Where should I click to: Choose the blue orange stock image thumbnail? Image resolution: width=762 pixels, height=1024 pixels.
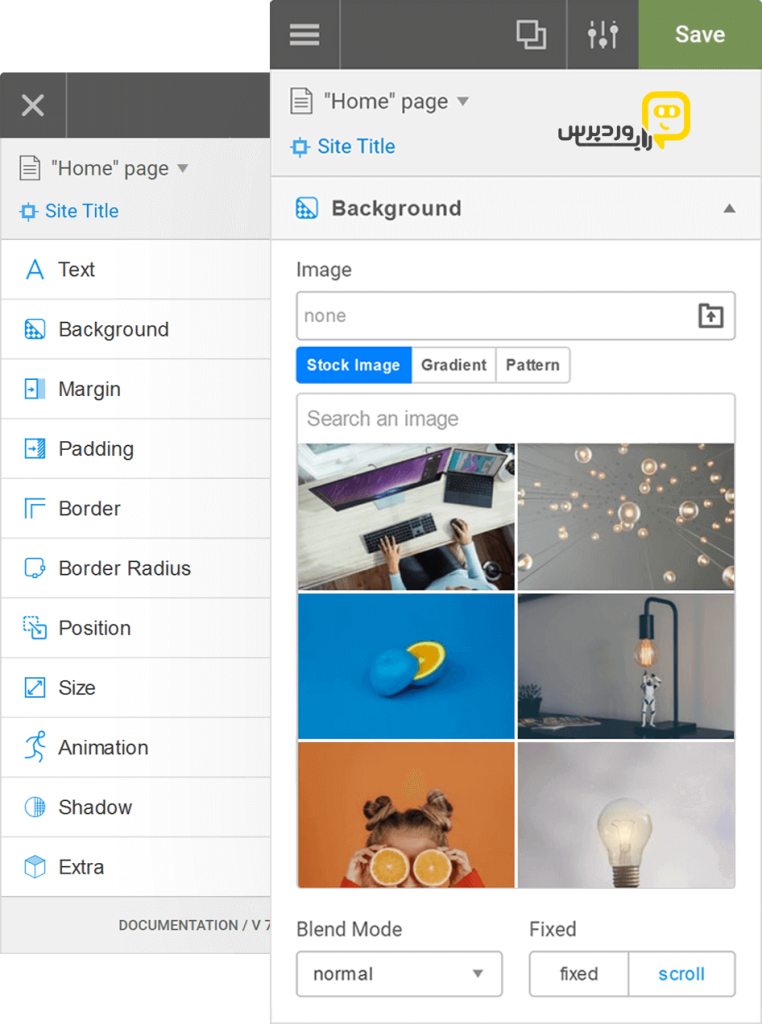pos(406,666)
